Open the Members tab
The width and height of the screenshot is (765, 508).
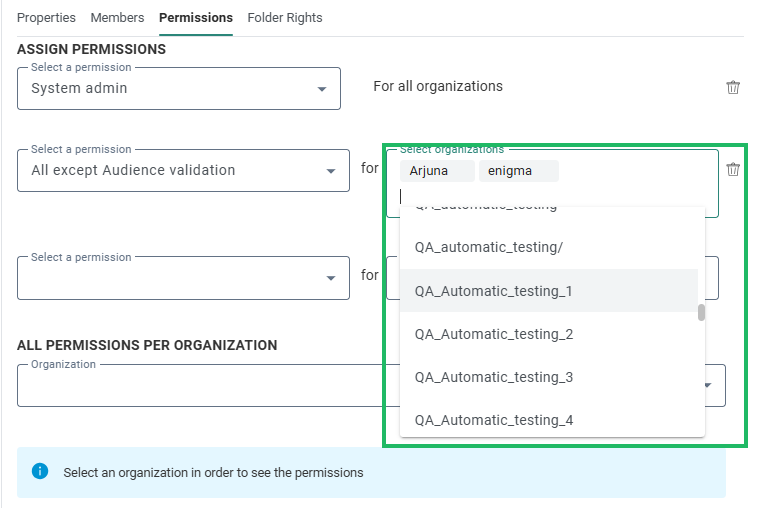[x=117, y=18]
